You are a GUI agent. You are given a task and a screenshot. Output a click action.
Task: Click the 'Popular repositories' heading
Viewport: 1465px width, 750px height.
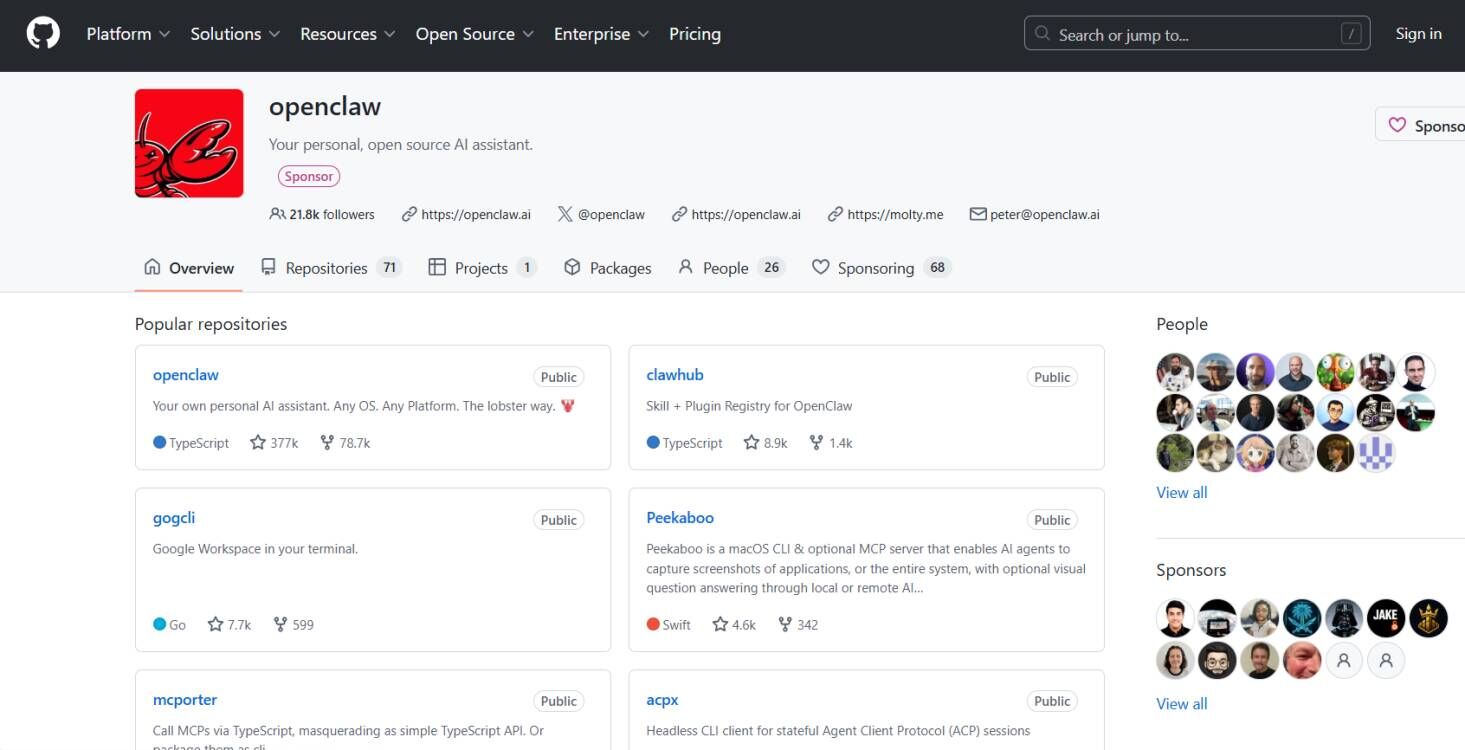[x=211, y=324]
